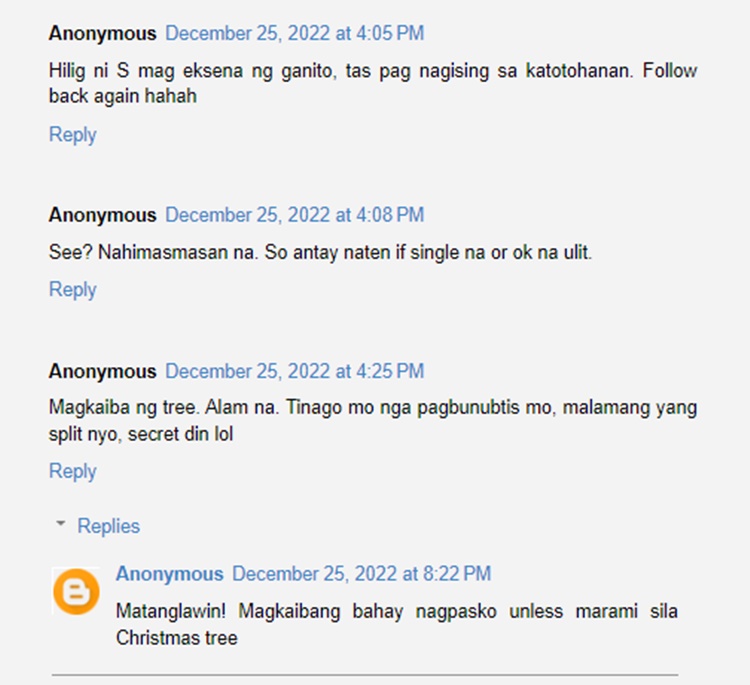Open the December 25, 2022 at 4:08 PM timestamp
The width and height of the screenshot is (750, 685).
(295, 215)
